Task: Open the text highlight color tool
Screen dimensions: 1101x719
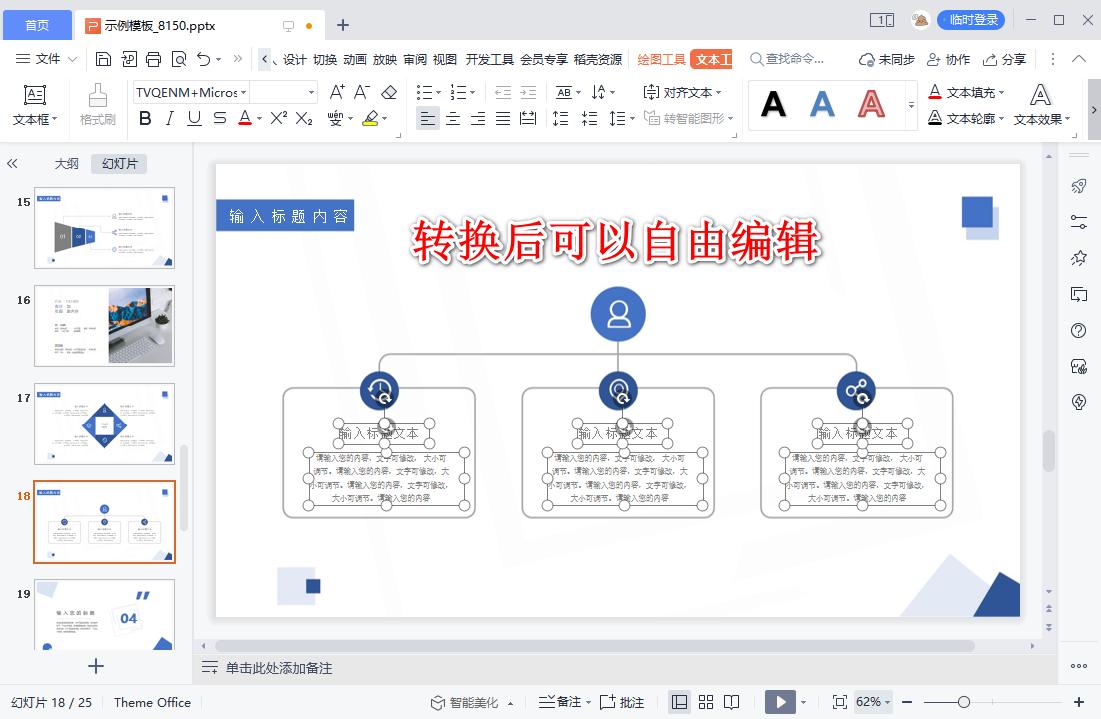Action: tap(369, 120)
